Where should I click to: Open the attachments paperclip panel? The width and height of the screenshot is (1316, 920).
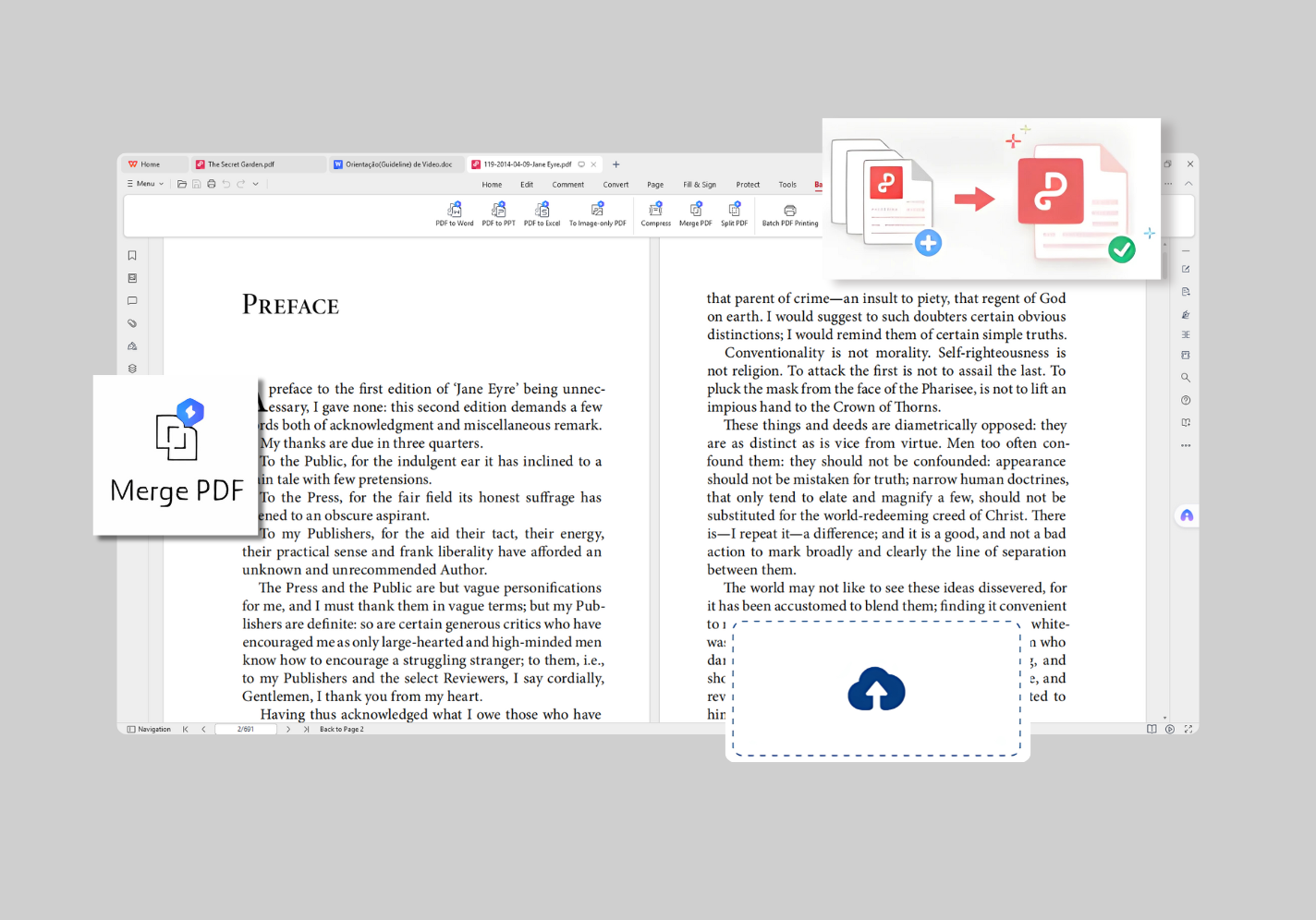(x=132, y=323)
